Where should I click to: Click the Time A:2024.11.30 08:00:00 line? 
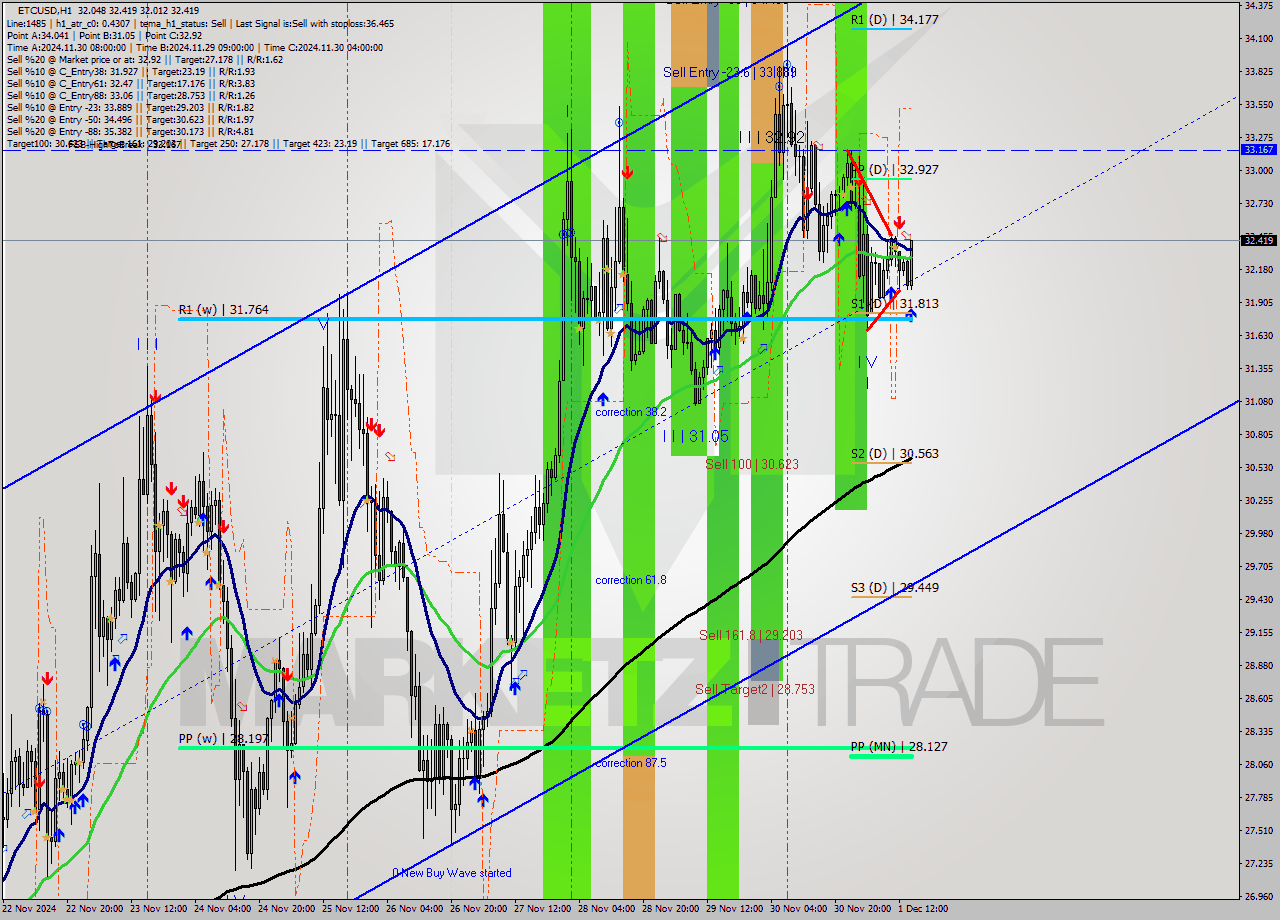coord(194,47)
